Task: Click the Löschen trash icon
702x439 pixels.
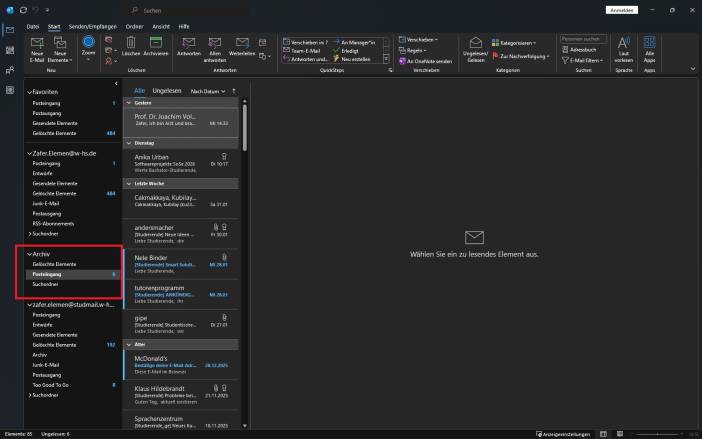Action: pos(130,43)
